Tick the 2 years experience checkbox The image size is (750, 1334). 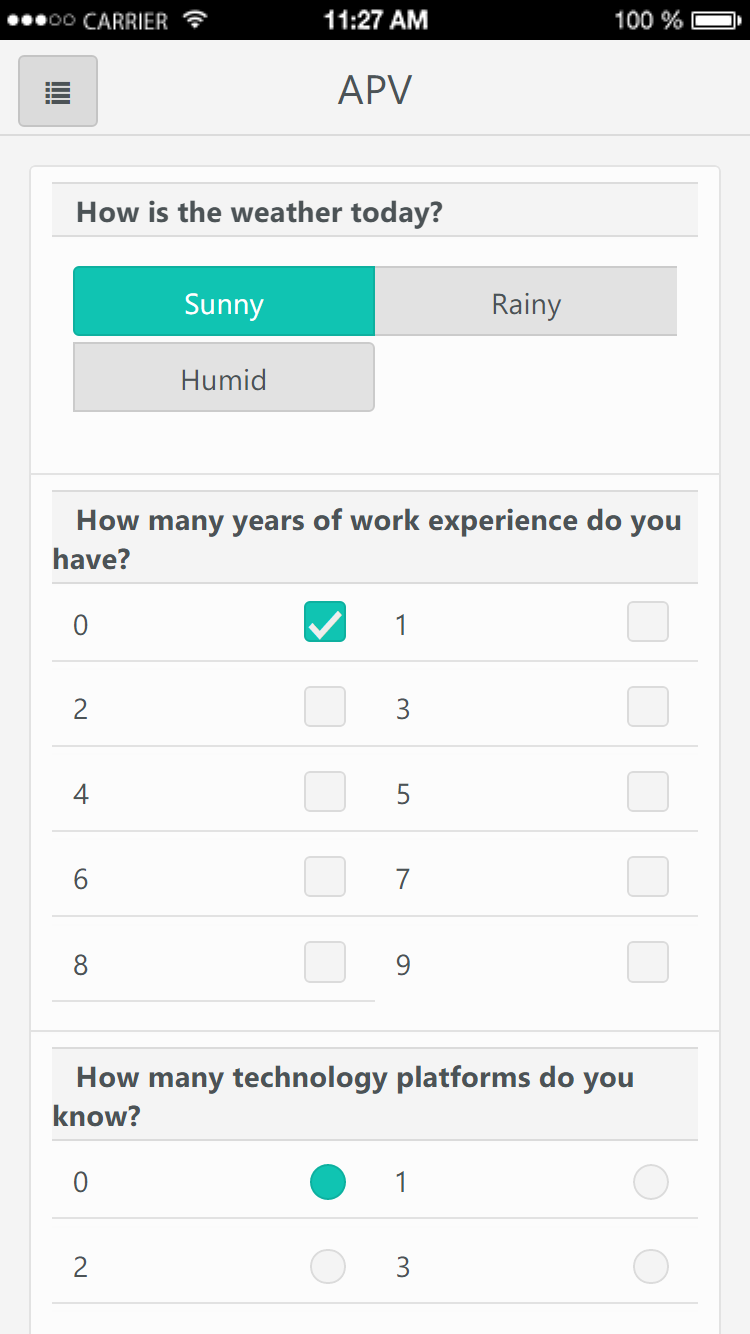click(325, 707)
